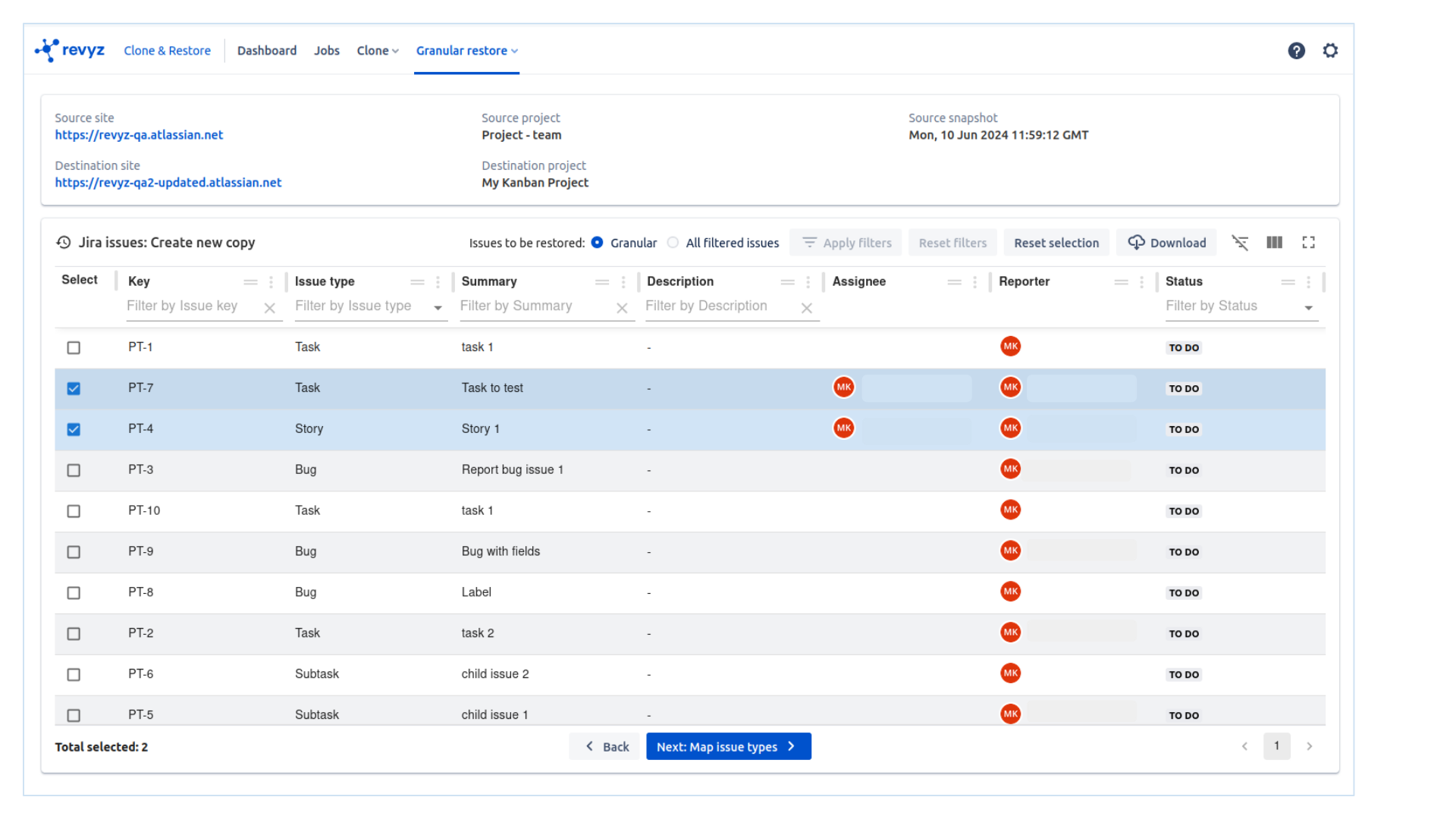This screenshot has height=819, width=1456.
Task: Click the 'Story' issue type cell
Action: pos(309,429)
